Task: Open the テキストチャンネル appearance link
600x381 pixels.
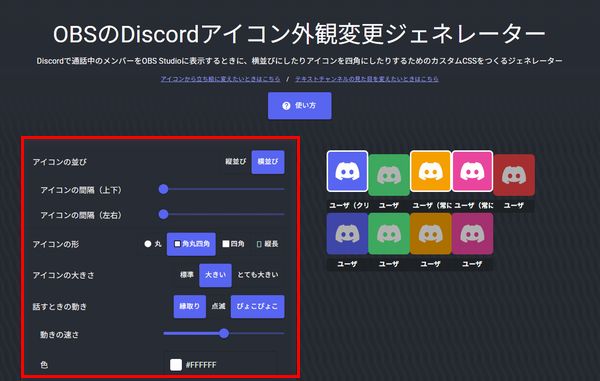Action: point(367,79)
